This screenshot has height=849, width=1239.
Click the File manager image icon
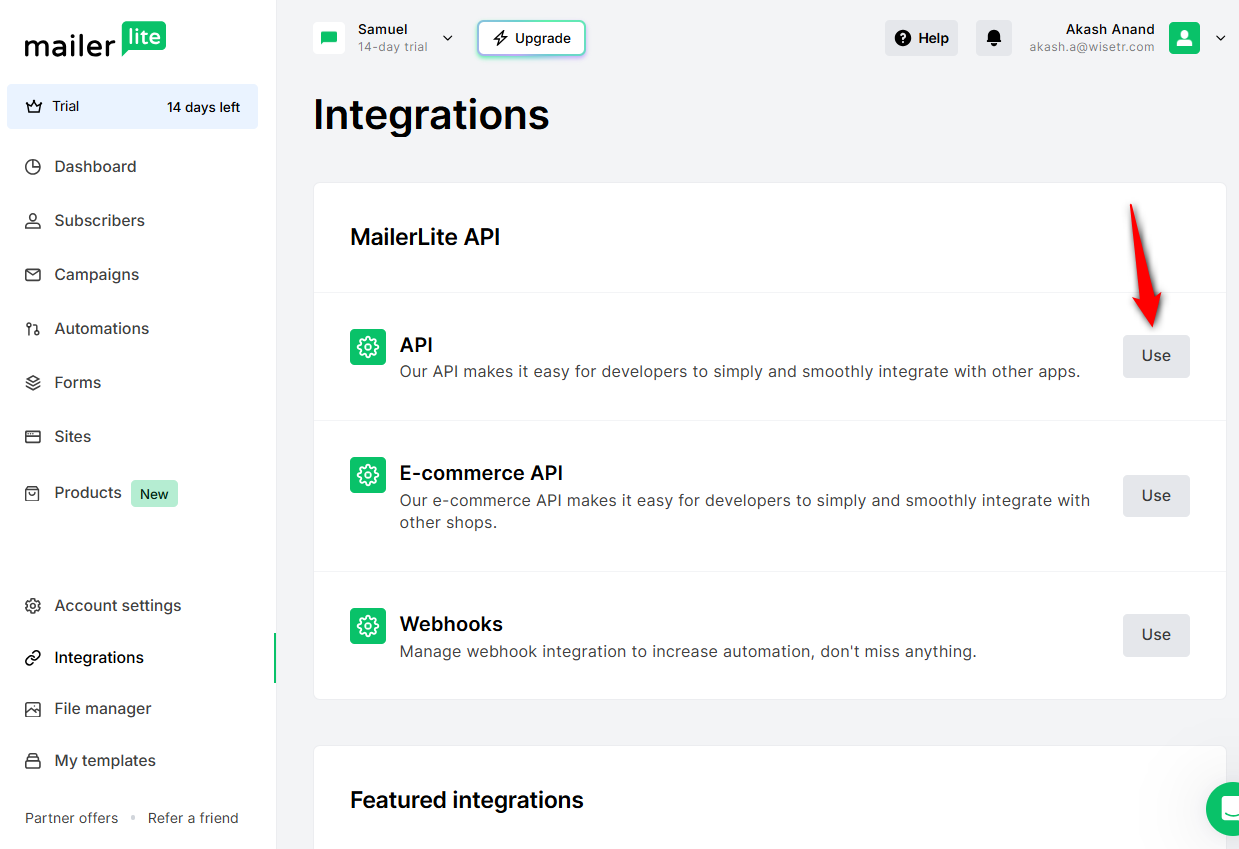[33, 709]
